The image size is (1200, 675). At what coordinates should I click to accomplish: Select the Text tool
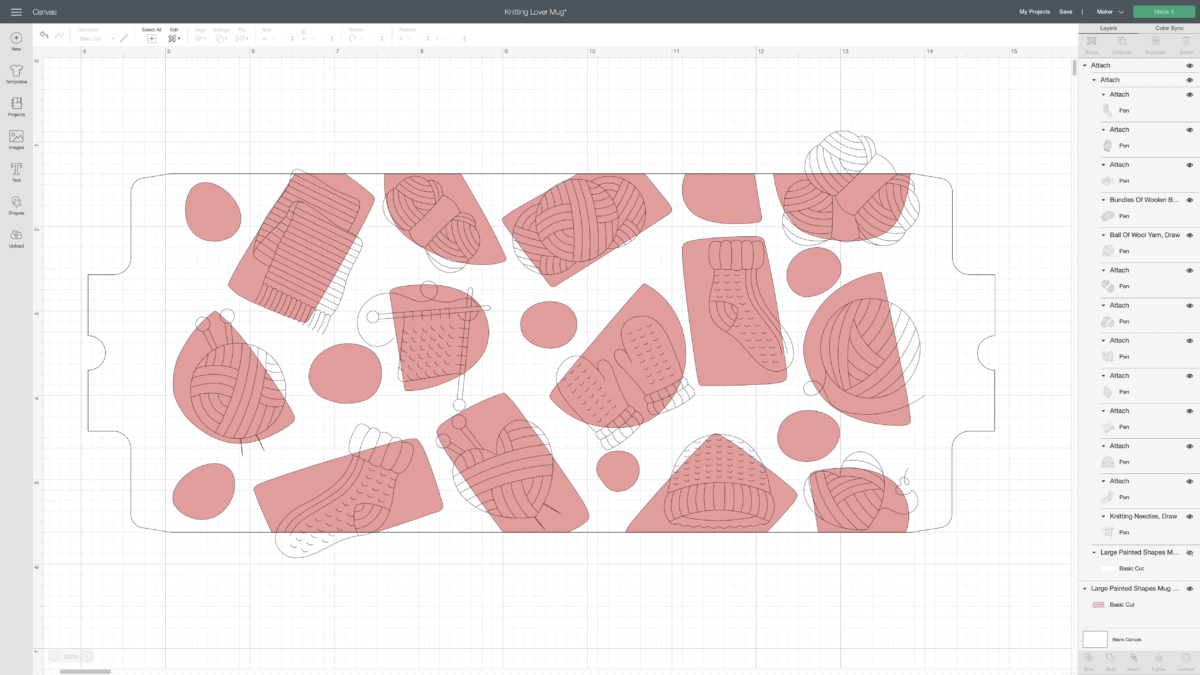point(16,171)
